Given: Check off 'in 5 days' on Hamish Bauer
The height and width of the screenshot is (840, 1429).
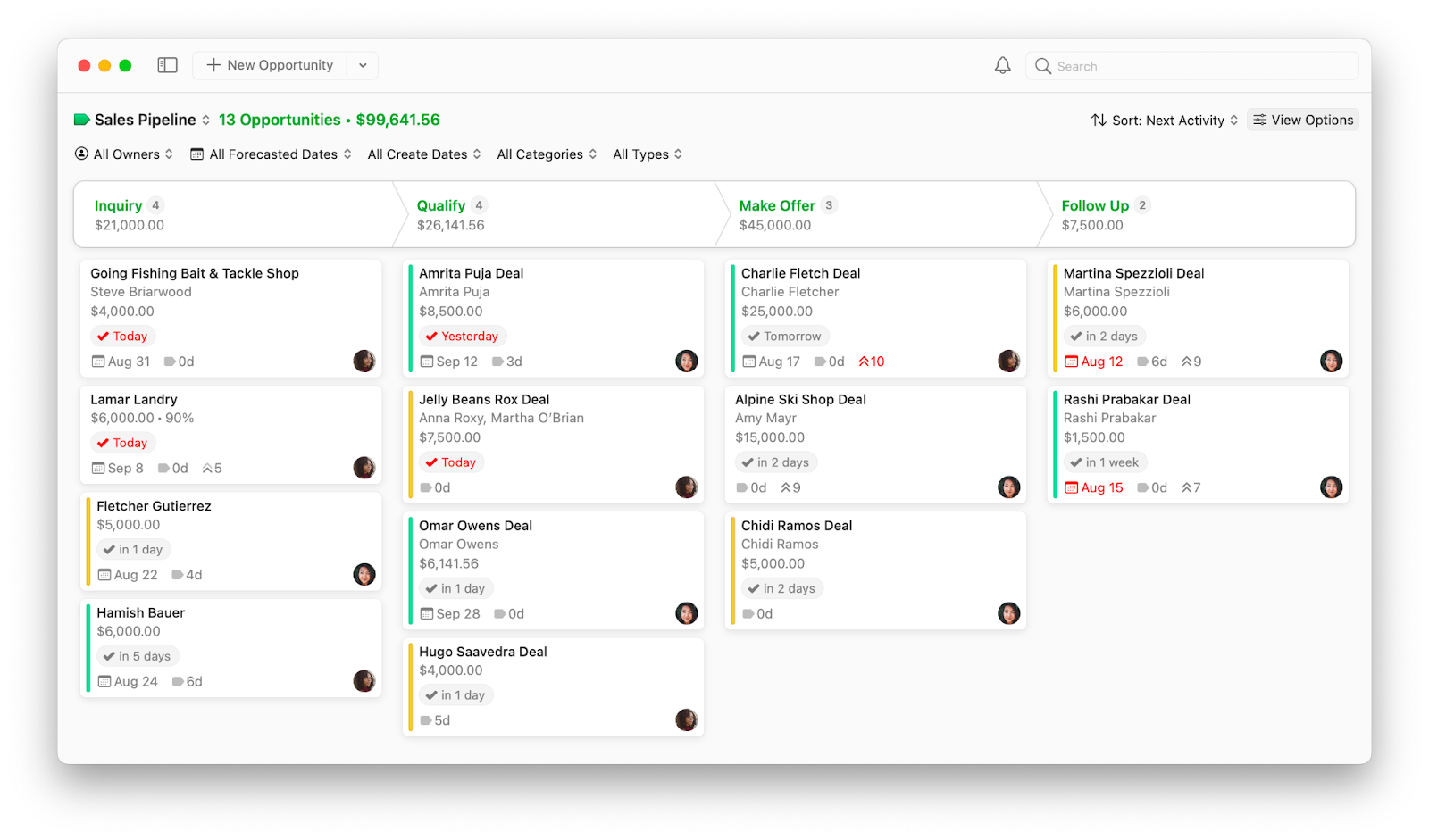Looking at the screenshot, I should [109, 656].
